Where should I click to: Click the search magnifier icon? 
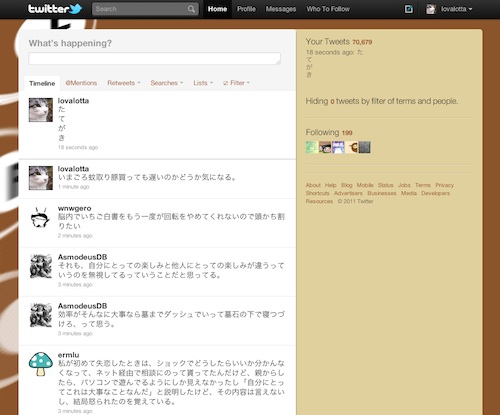pyautogui.click(x=191, y=9)
